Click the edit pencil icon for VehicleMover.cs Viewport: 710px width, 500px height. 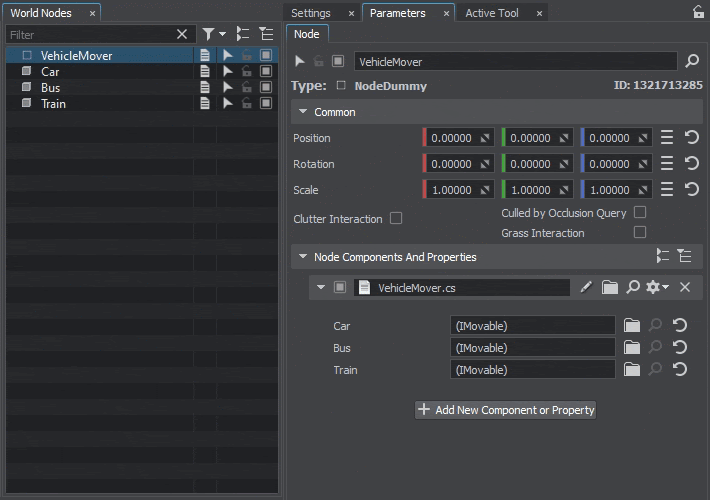pos(586,288)
